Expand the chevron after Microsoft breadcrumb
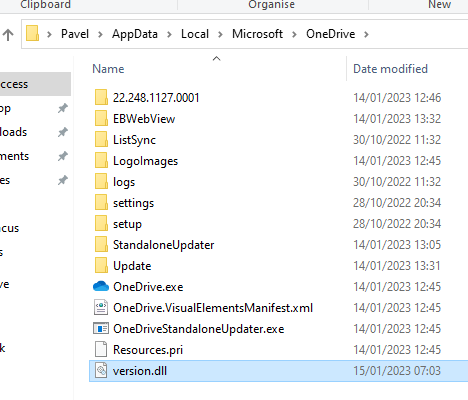This screenshot has height=400, width=468. [294, 34]
